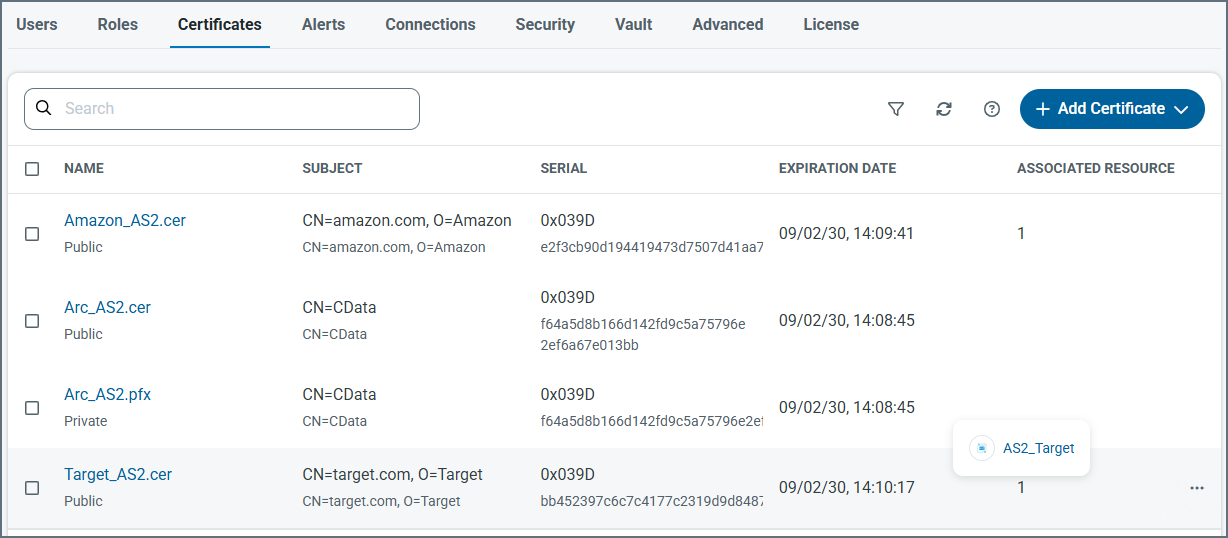Switch to the Users tab
The image size is (1228, 538).
(x=37, y=24)
